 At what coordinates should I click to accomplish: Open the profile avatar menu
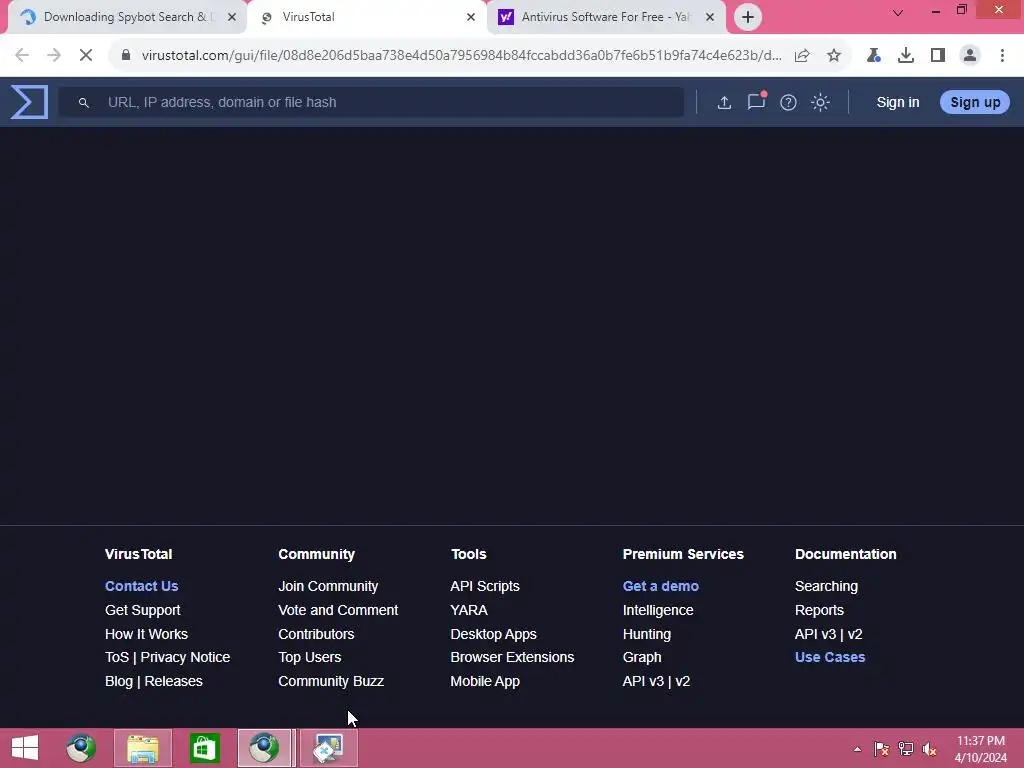970,56
